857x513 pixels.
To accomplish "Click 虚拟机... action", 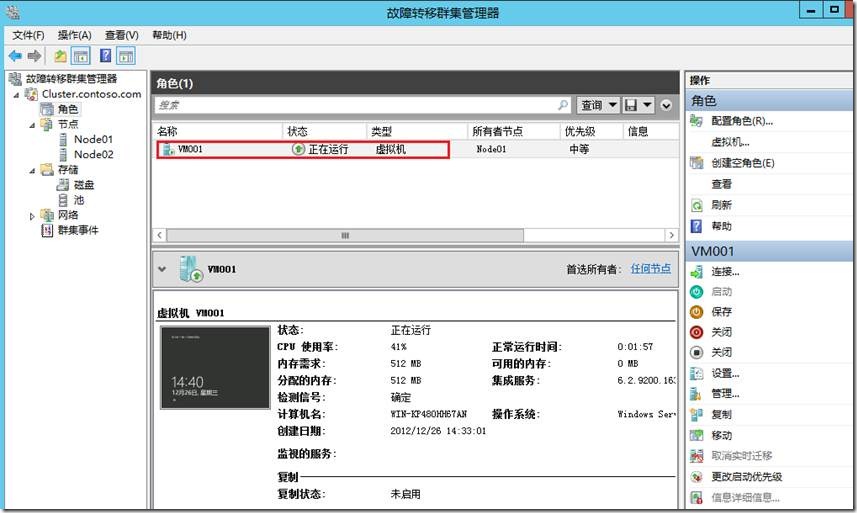I will click(730, 142).
